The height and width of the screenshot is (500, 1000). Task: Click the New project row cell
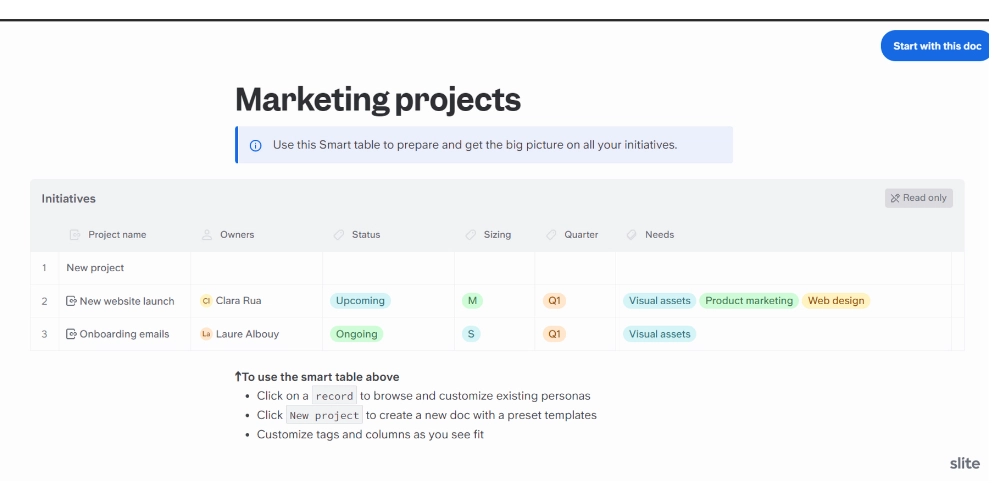coord(95,268)
